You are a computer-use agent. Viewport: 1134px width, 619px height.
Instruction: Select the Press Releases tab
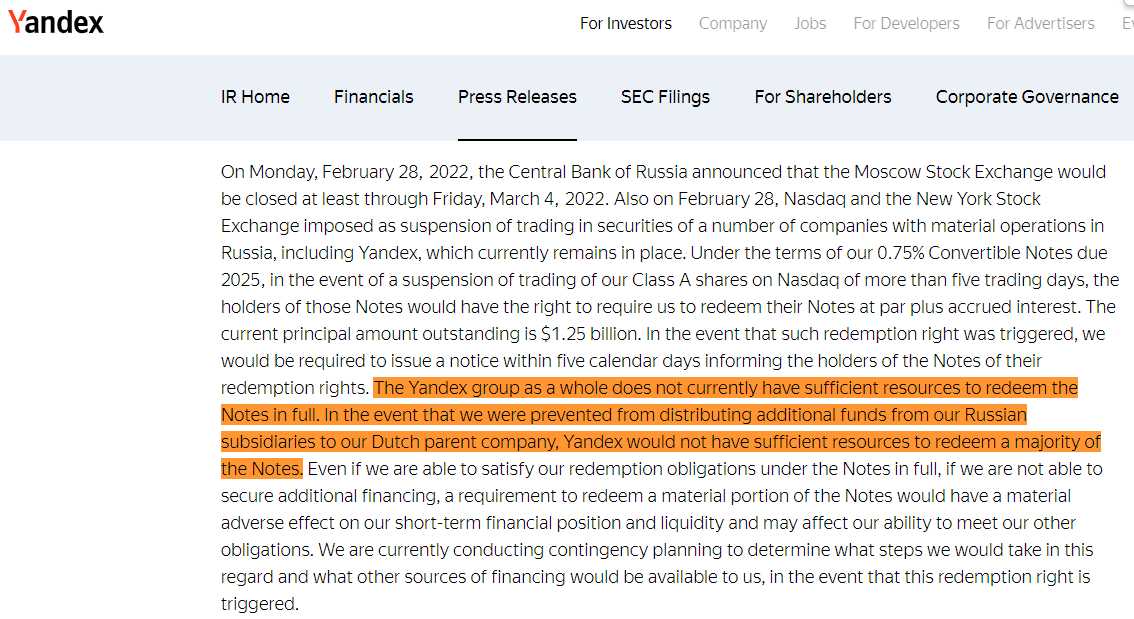517,97
